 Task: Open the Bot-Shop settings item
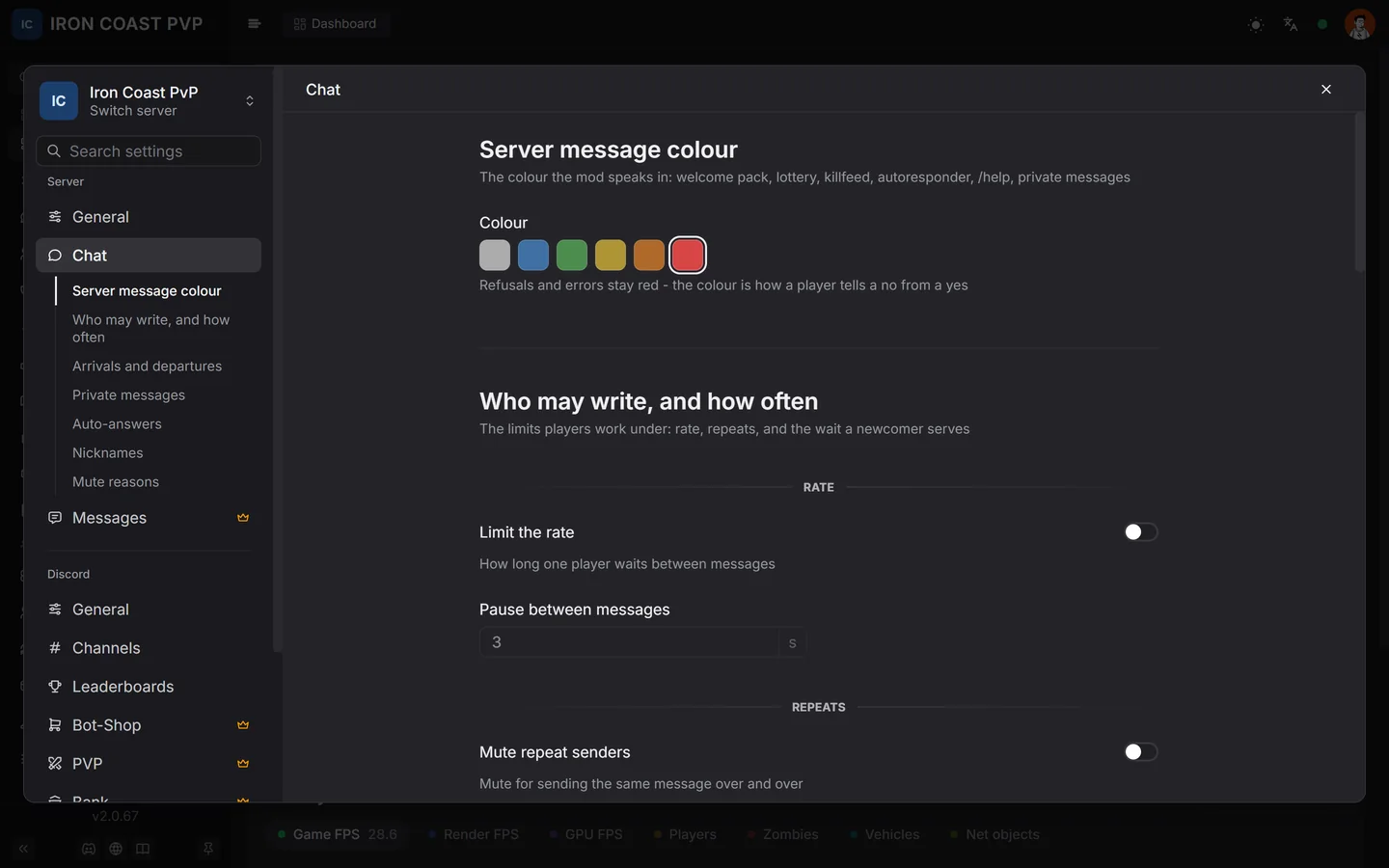click(x=149, y=725)
